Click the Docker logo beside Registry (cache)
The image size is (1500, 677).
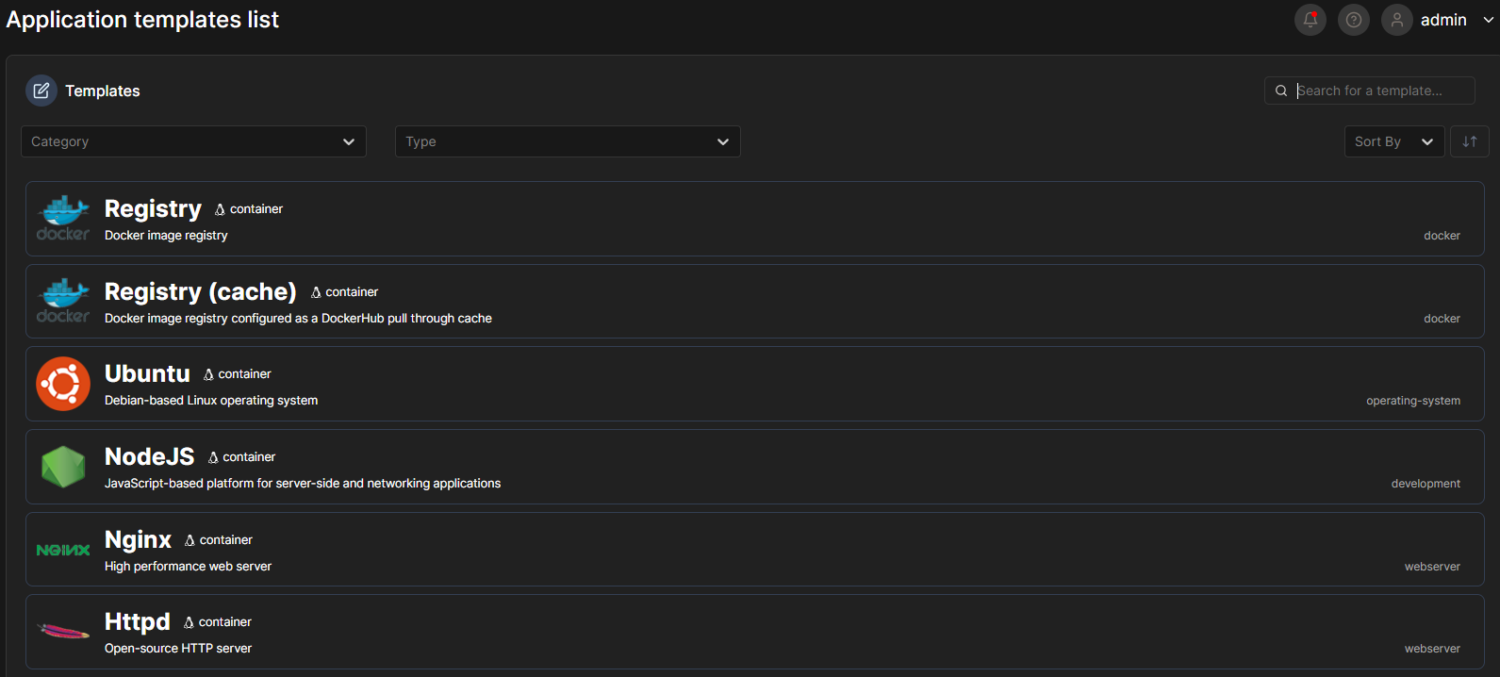[x=63, y=301]
